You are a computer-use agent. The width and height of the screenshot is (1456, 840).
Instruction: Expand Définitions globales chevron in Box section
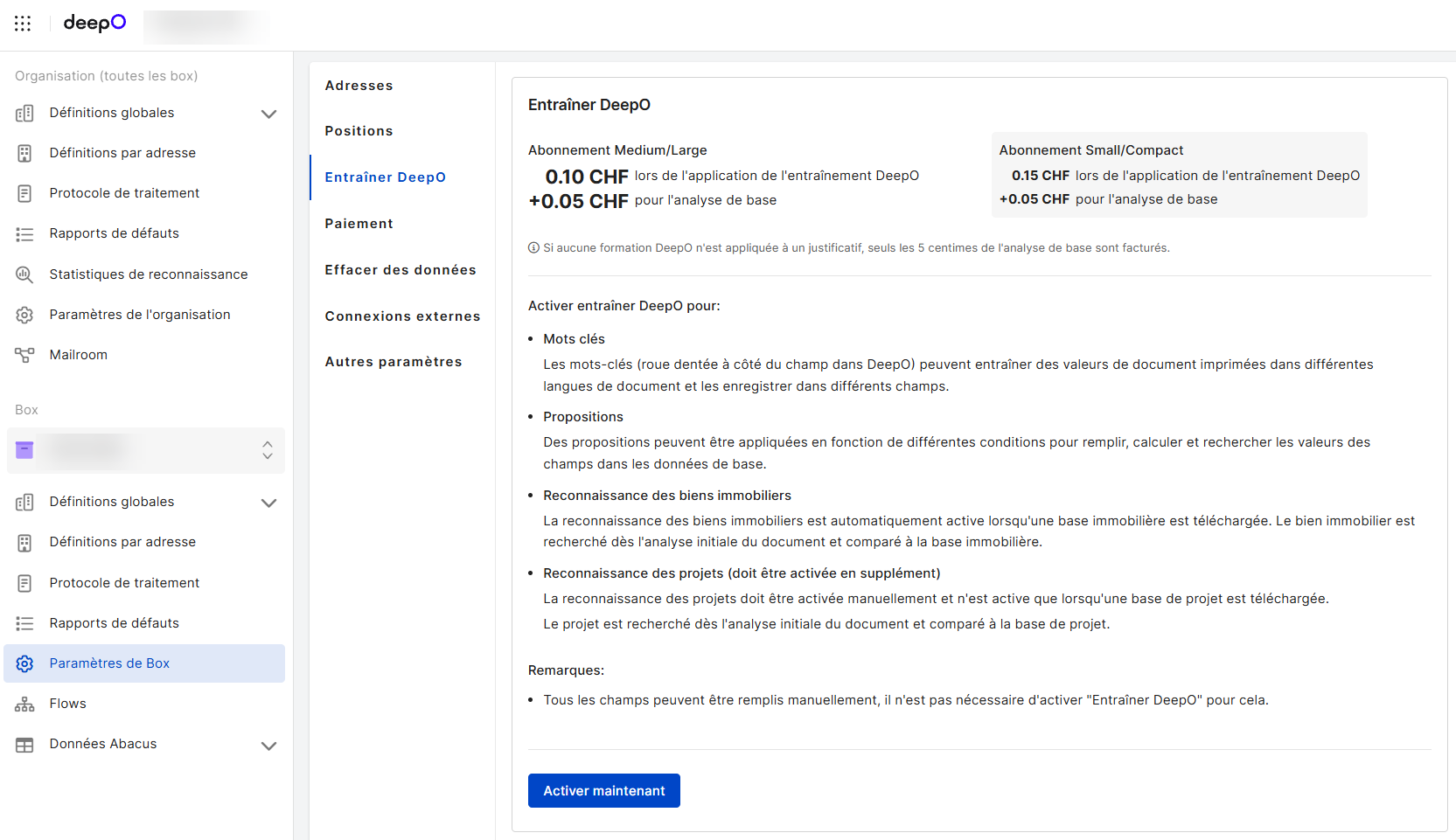(268, 503)
